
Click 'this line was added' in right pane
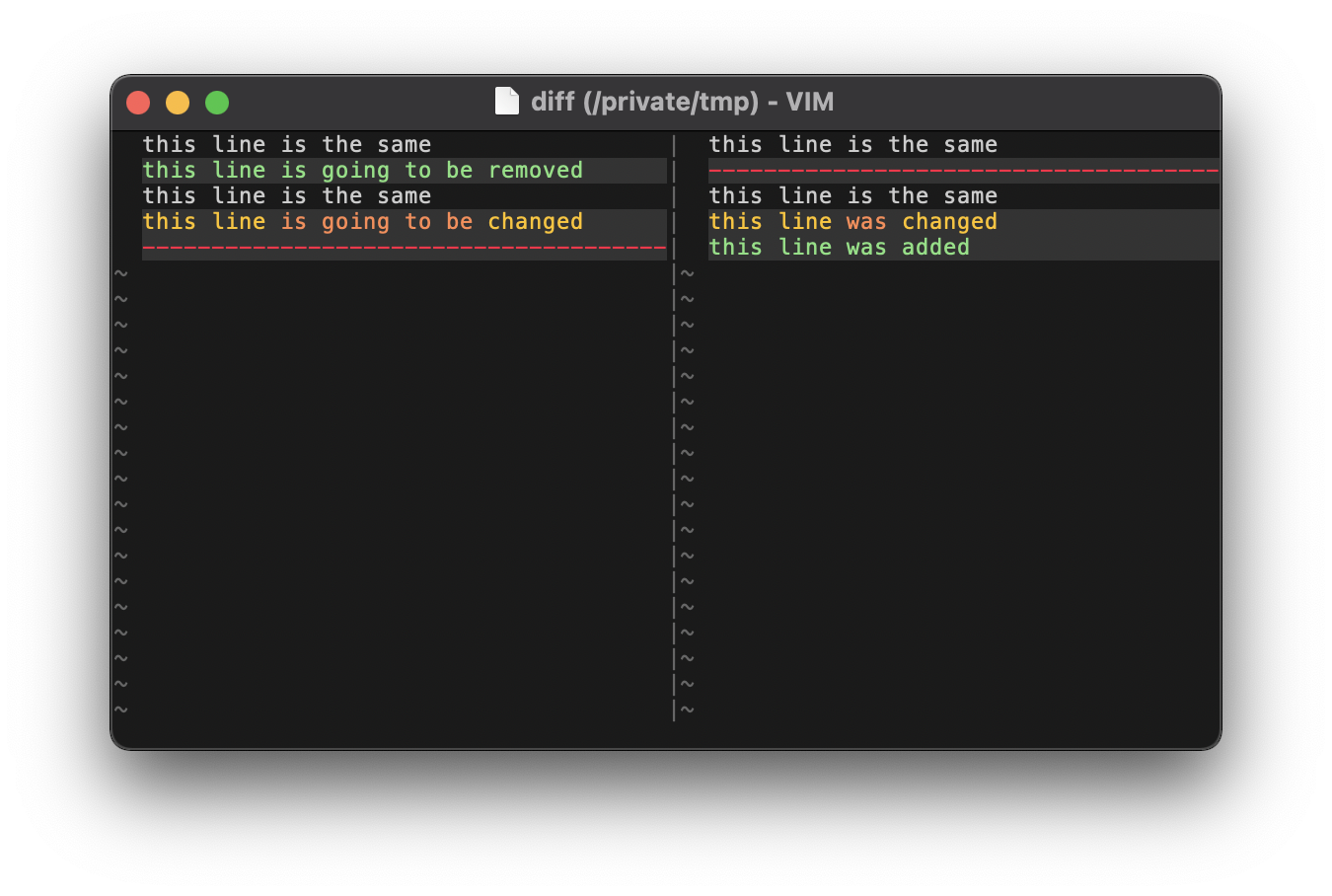[839, 247]
